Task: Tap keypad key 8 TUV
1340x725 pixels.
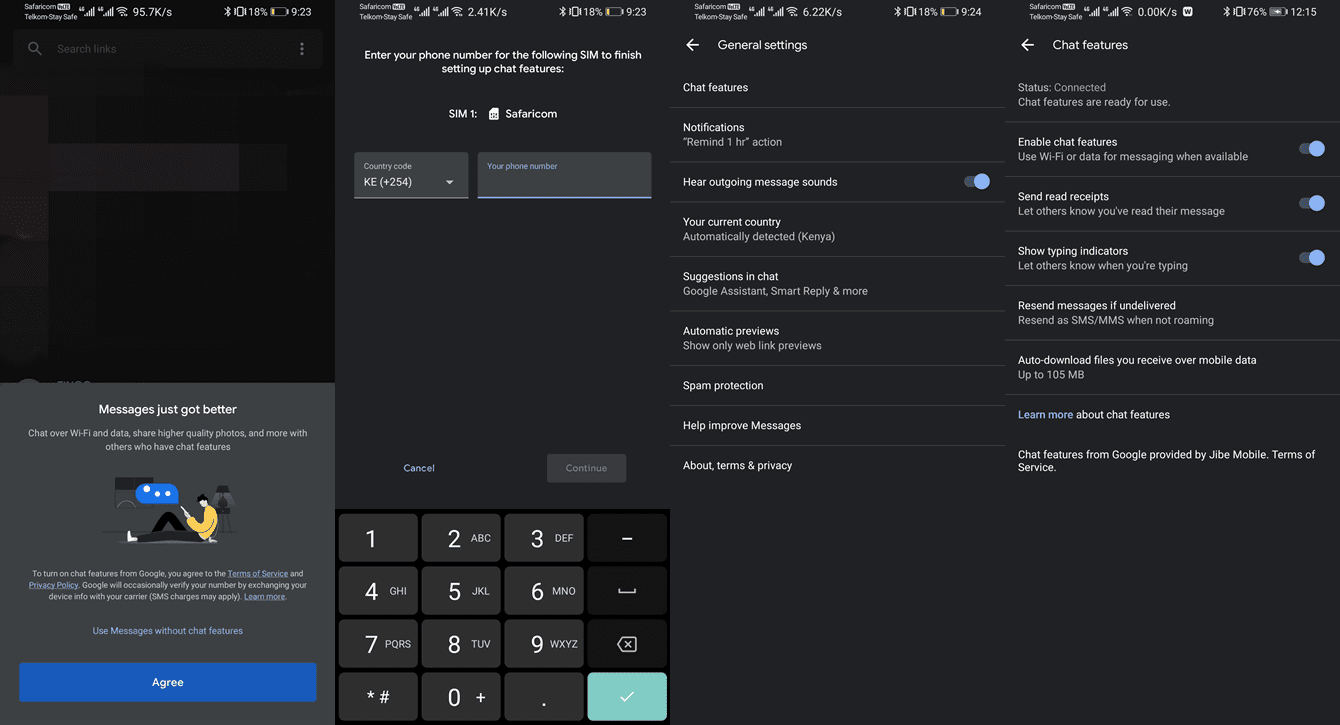Action: click(x=461, y=644)
